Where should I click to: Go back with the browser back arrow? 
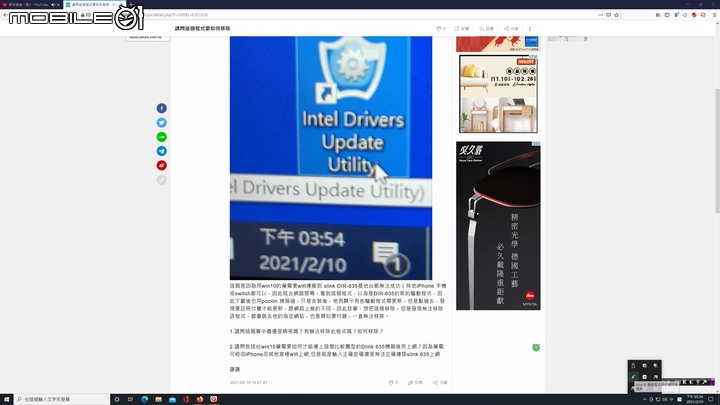click(x=5, y=15)
